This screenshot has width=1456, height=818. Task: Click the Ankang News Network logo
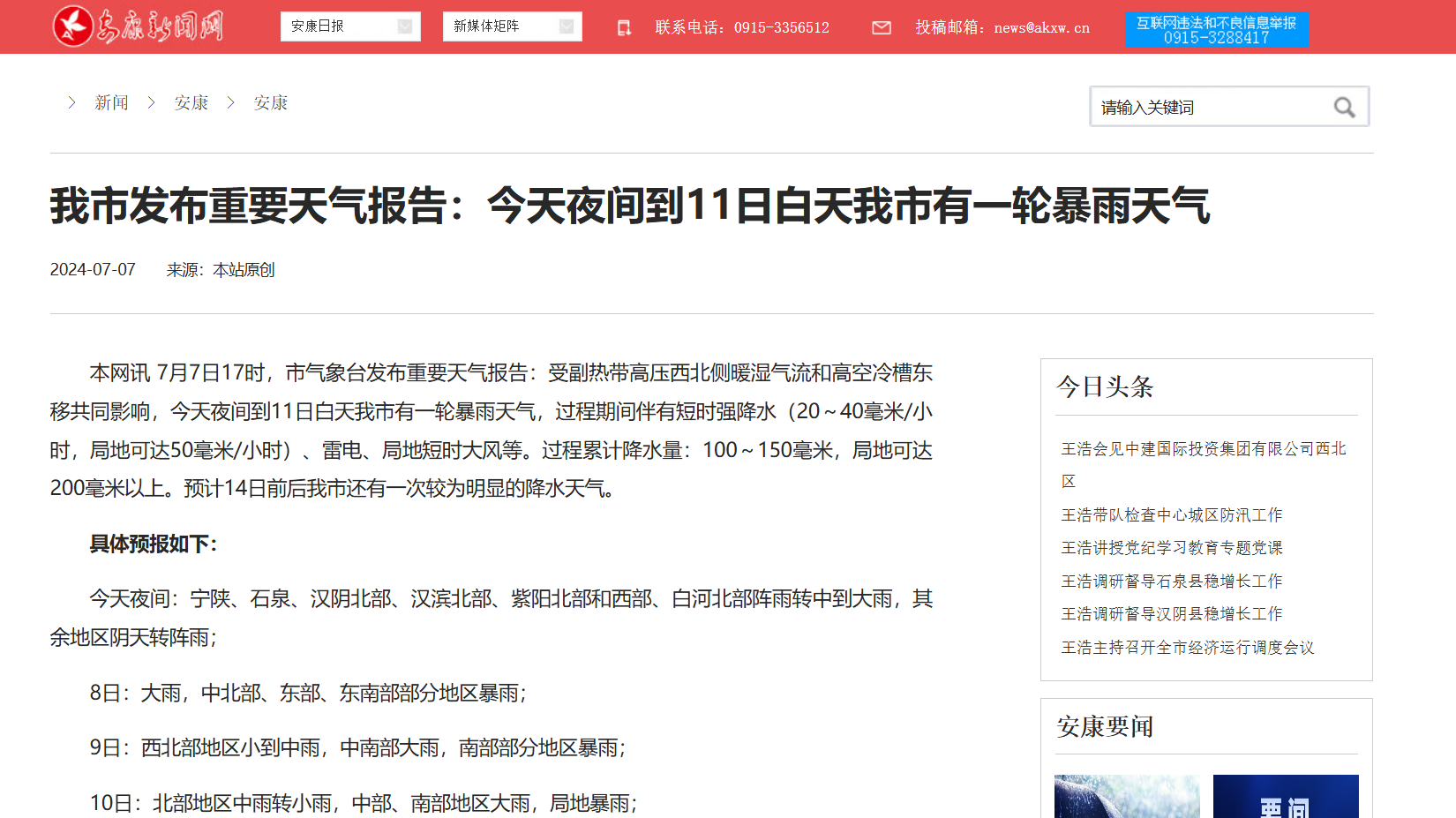coord(138,26)
